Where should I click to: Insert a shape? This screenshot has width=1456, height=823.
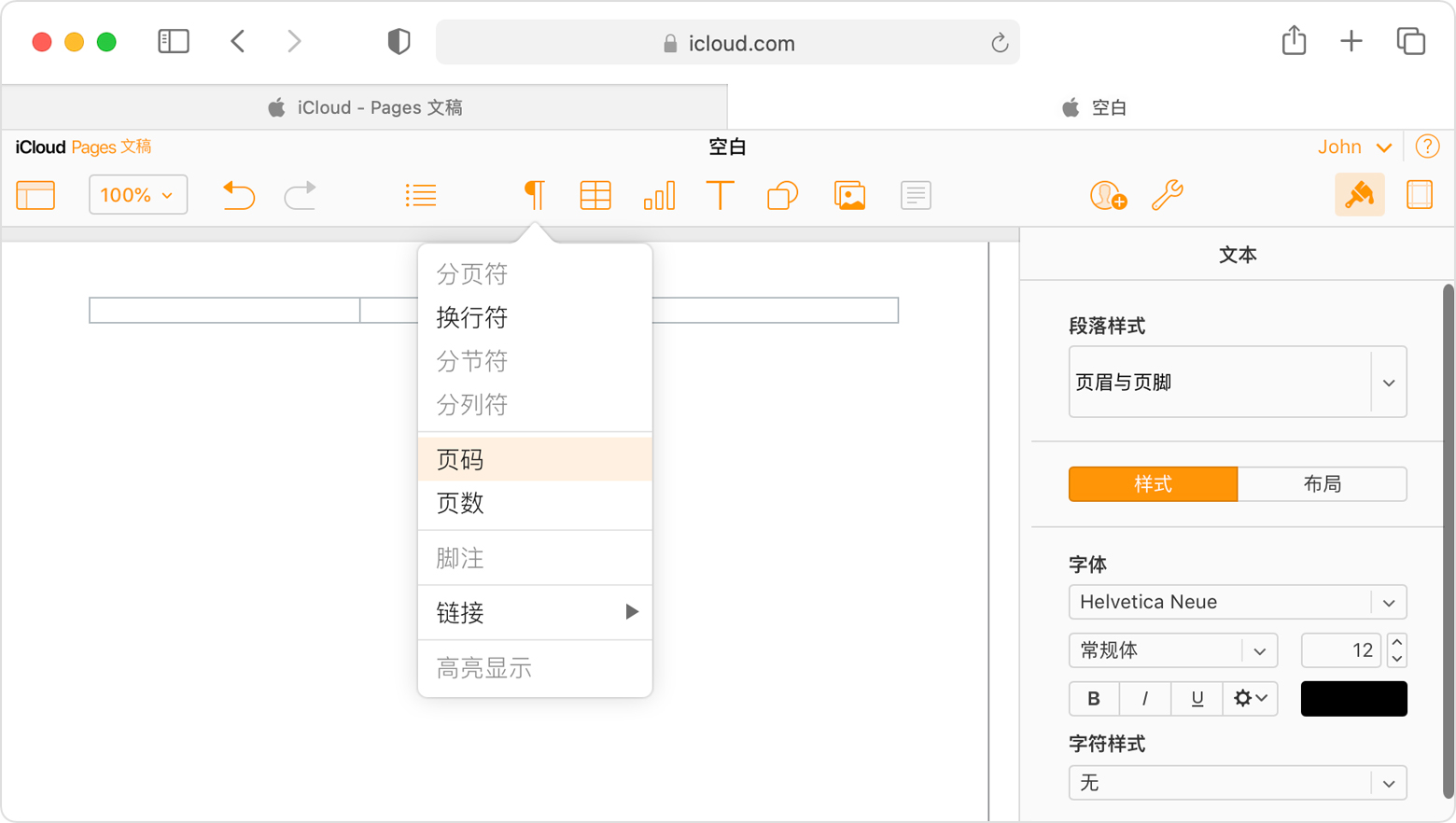[782, 195]
